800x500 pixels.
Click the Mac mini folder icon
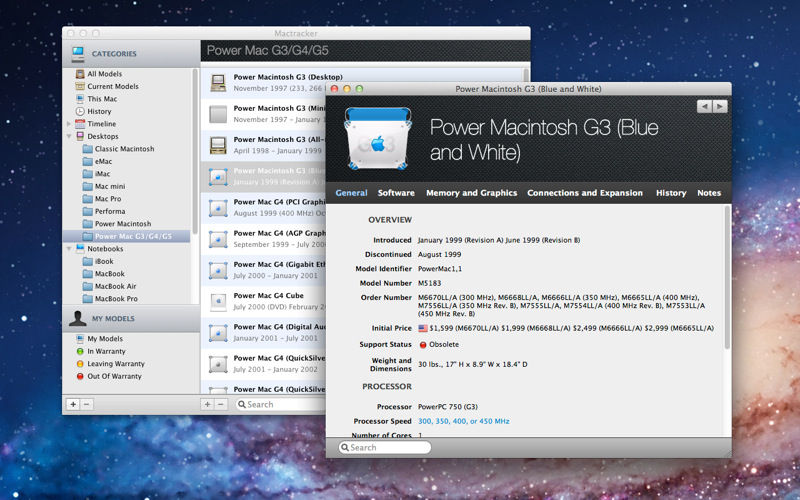[88, 186]
